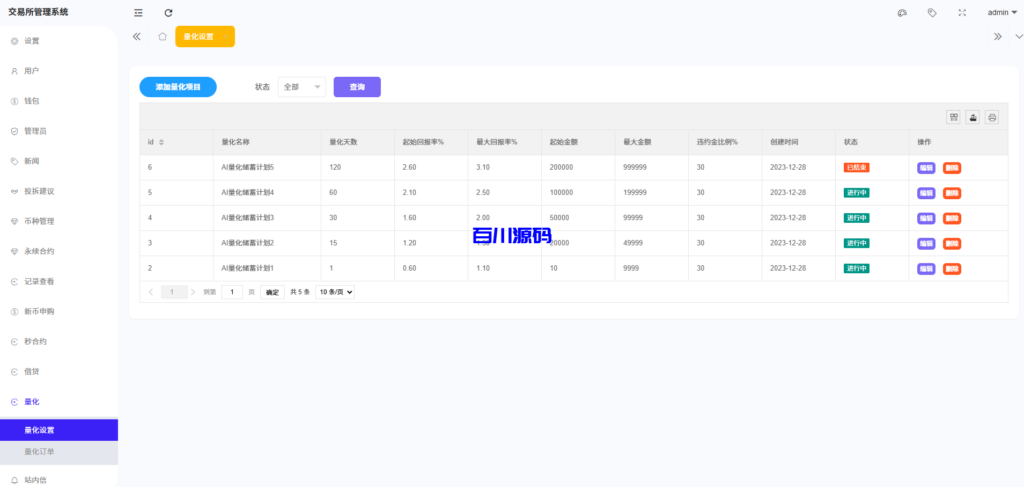Viewport: 1024px width, 487px height.
Task: Open the theme palette icon
Action: tap(903, 12)
